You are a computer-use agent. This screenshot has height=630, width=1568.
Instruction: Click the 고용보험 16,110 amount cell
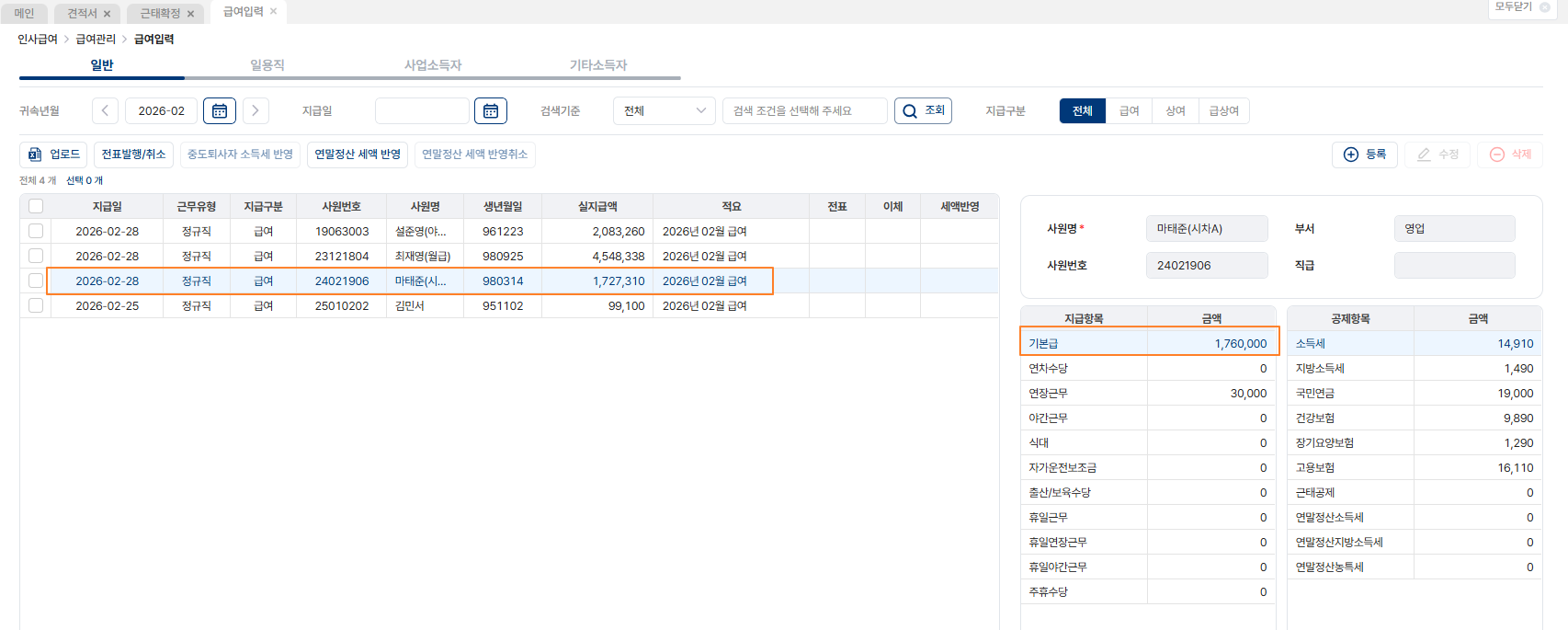coord(1478,467)
